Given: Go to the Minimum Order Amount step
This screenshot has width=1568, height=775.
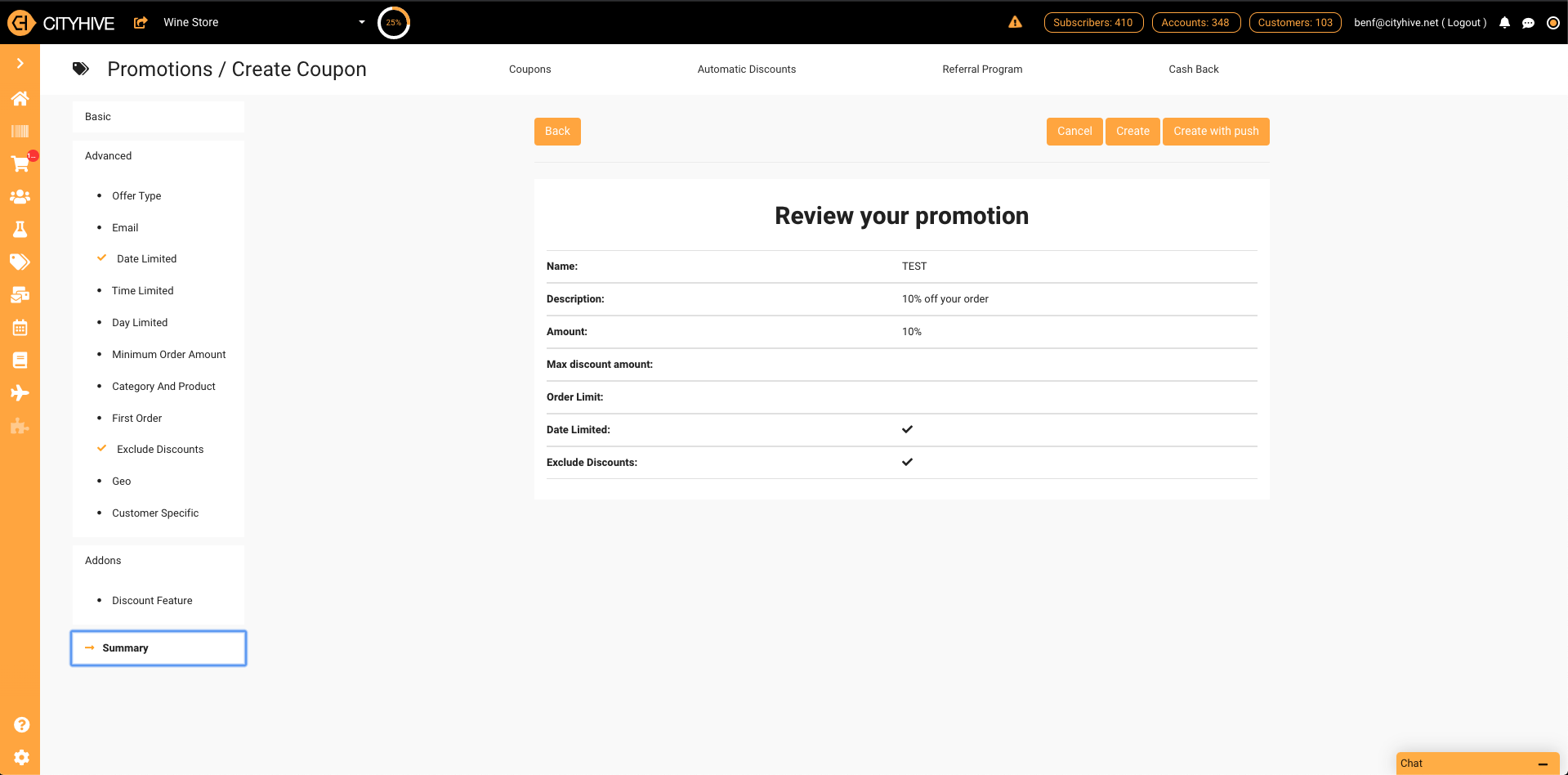Looking at the screenshot, I should click(x=168, y=355).
